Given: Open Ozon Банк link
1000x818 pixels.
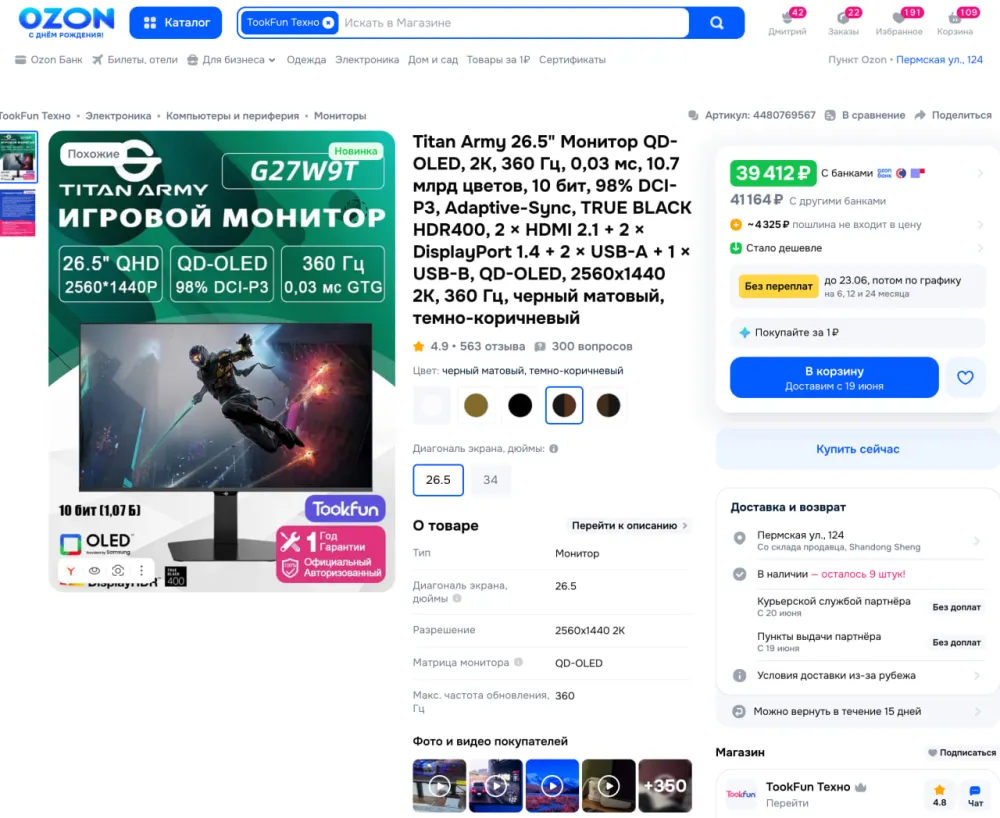Looking at the screenshot, I should pyautogui.click(x=49, y=59).
